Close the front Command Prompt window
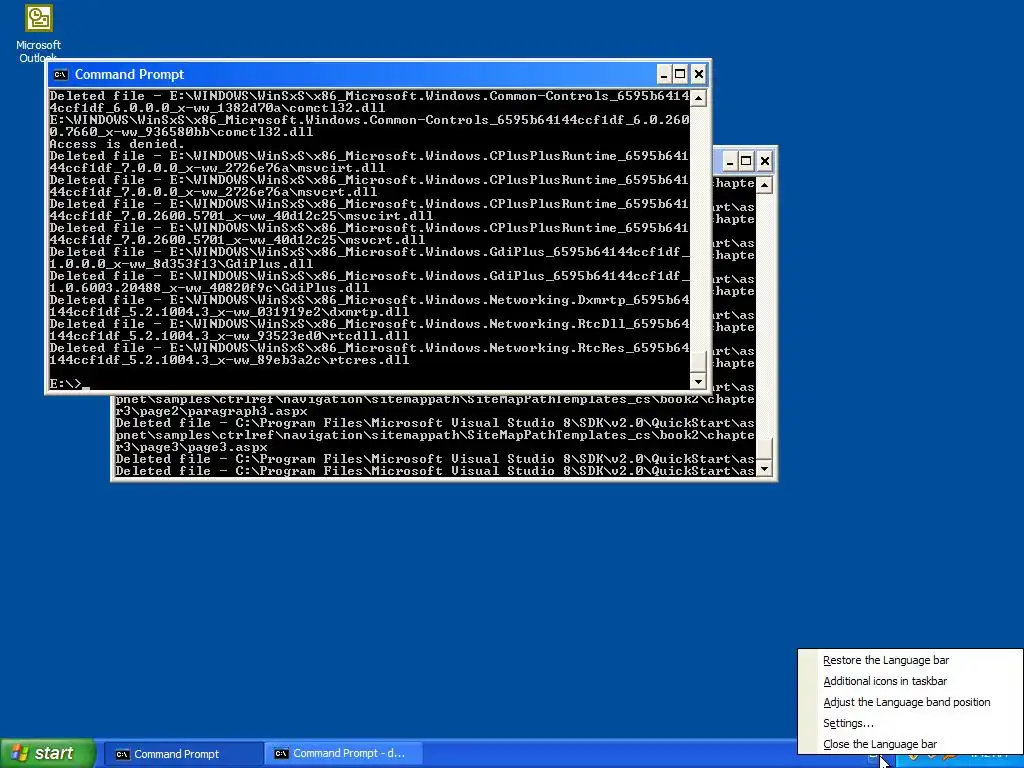This screenshot has height=768, width=1024. point(699,74)
